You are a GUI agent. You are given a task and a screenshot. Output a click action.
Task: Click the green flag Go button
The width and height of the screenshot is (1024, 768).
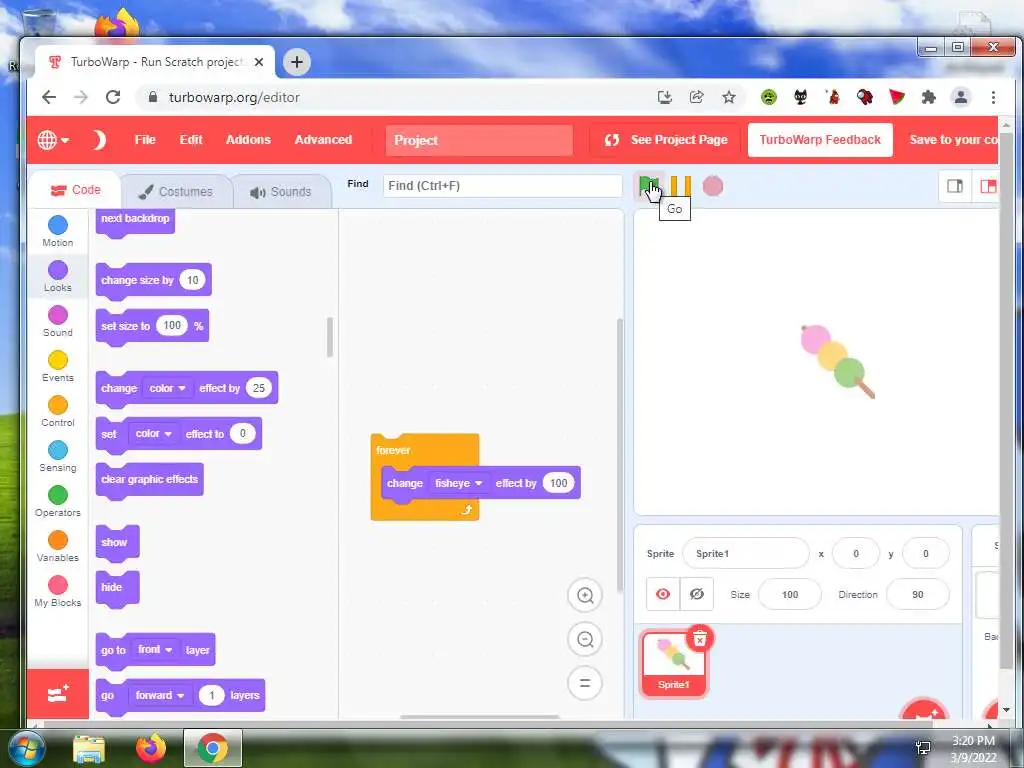[648, 187]
